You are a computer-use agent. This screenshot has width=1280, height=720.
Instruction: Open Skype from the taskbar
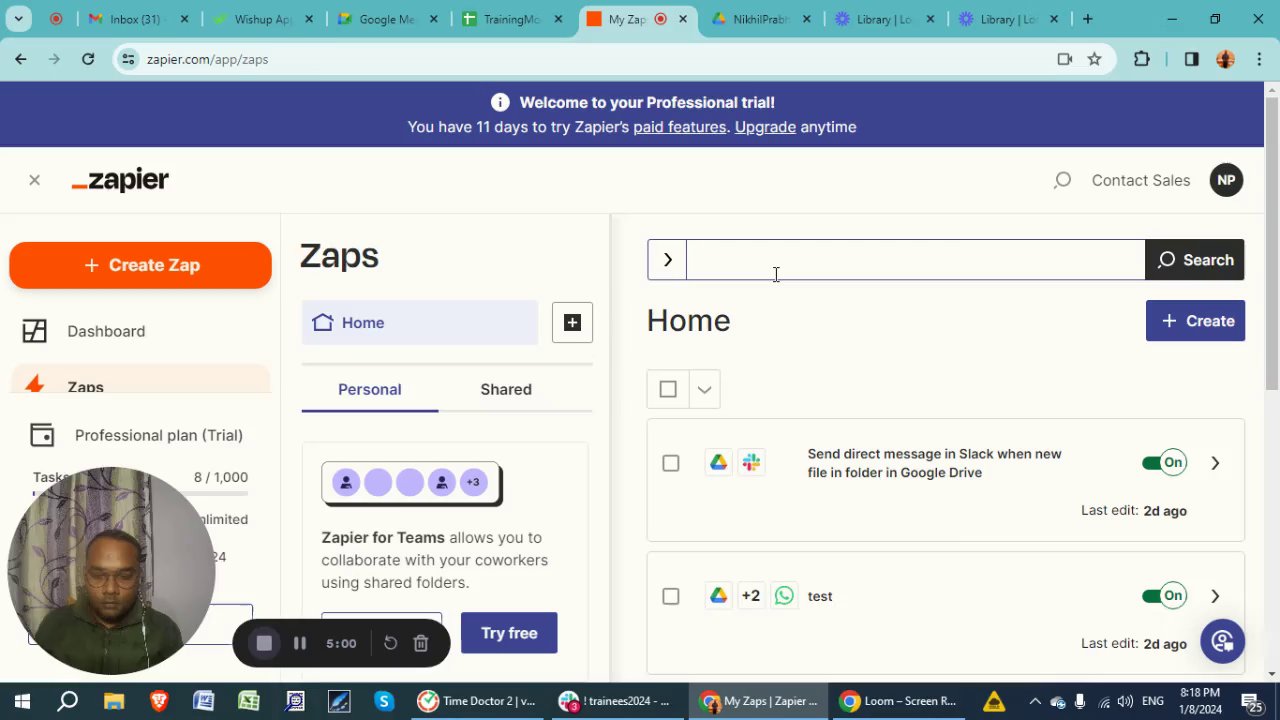point(384,701)
